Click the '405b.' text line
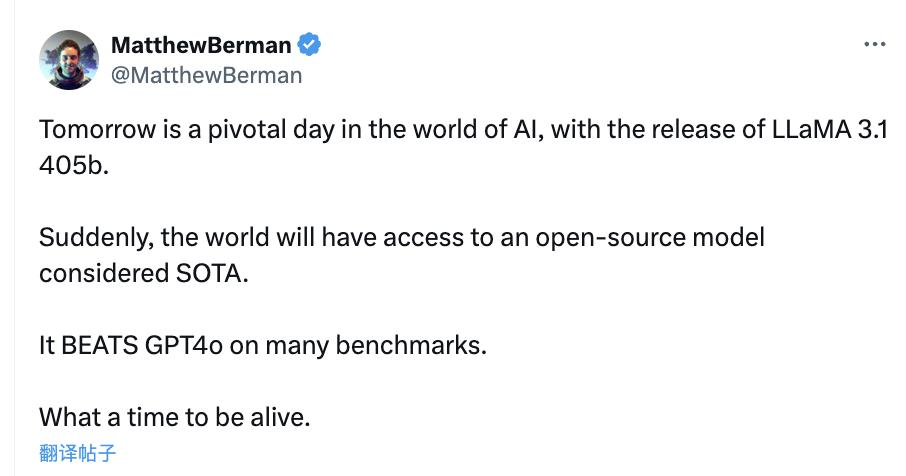The width and height of the screenshot is (906, 476). [x=74, y=165]
